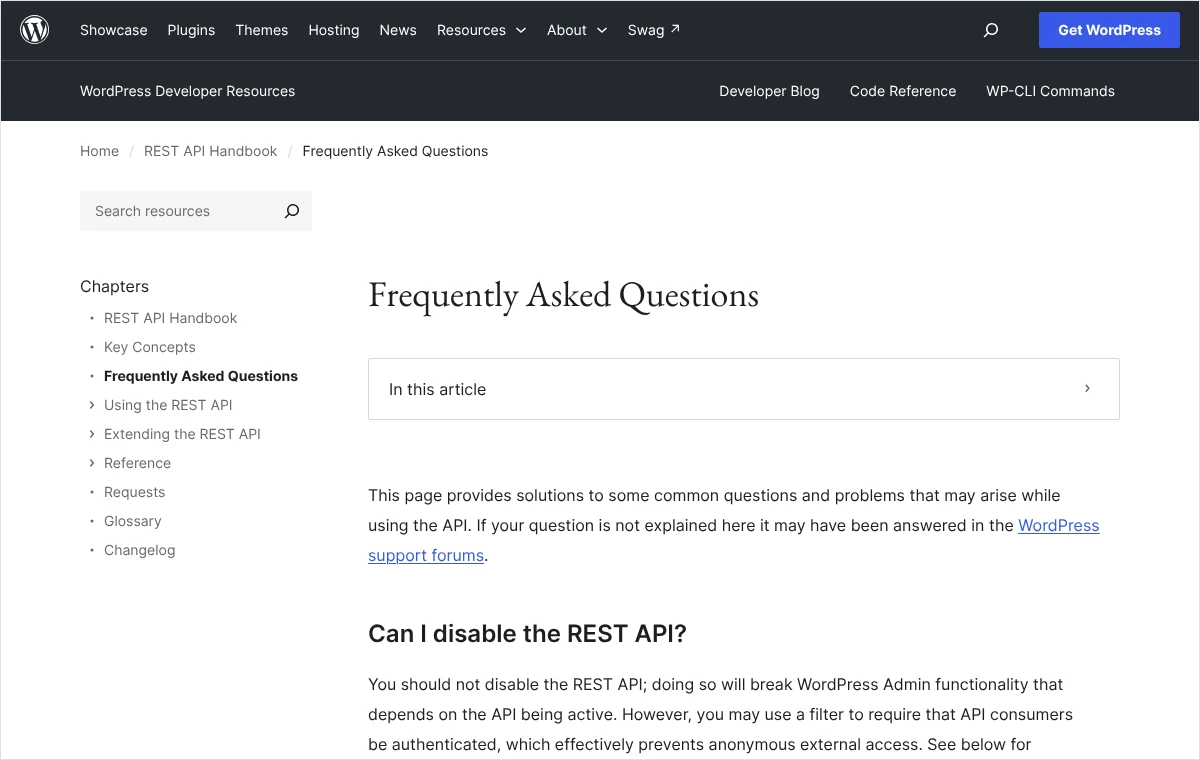This screenshot has width=1200, height=760.
Task: Expand Using the REST API chapter
Action: (x=92, y=405)
